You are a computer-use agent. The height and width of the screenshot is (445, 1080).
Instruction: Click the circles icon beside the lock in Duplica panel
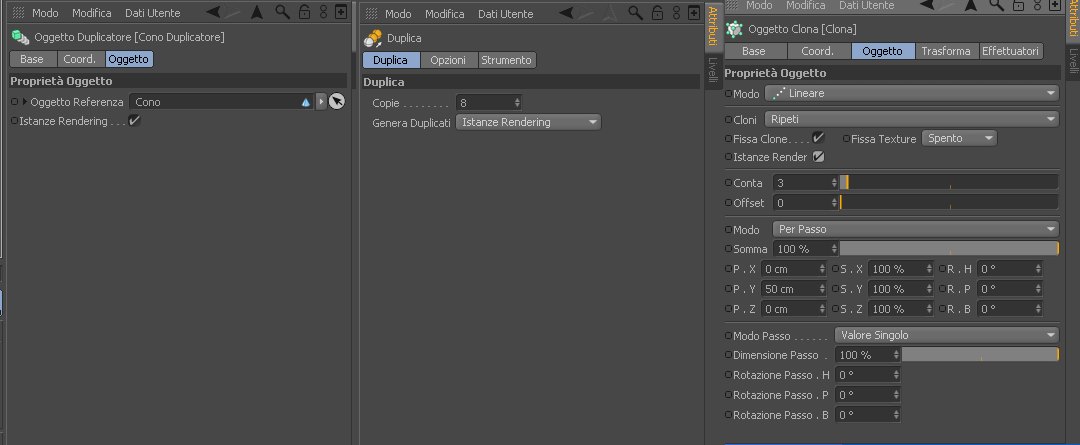point(676,12)
